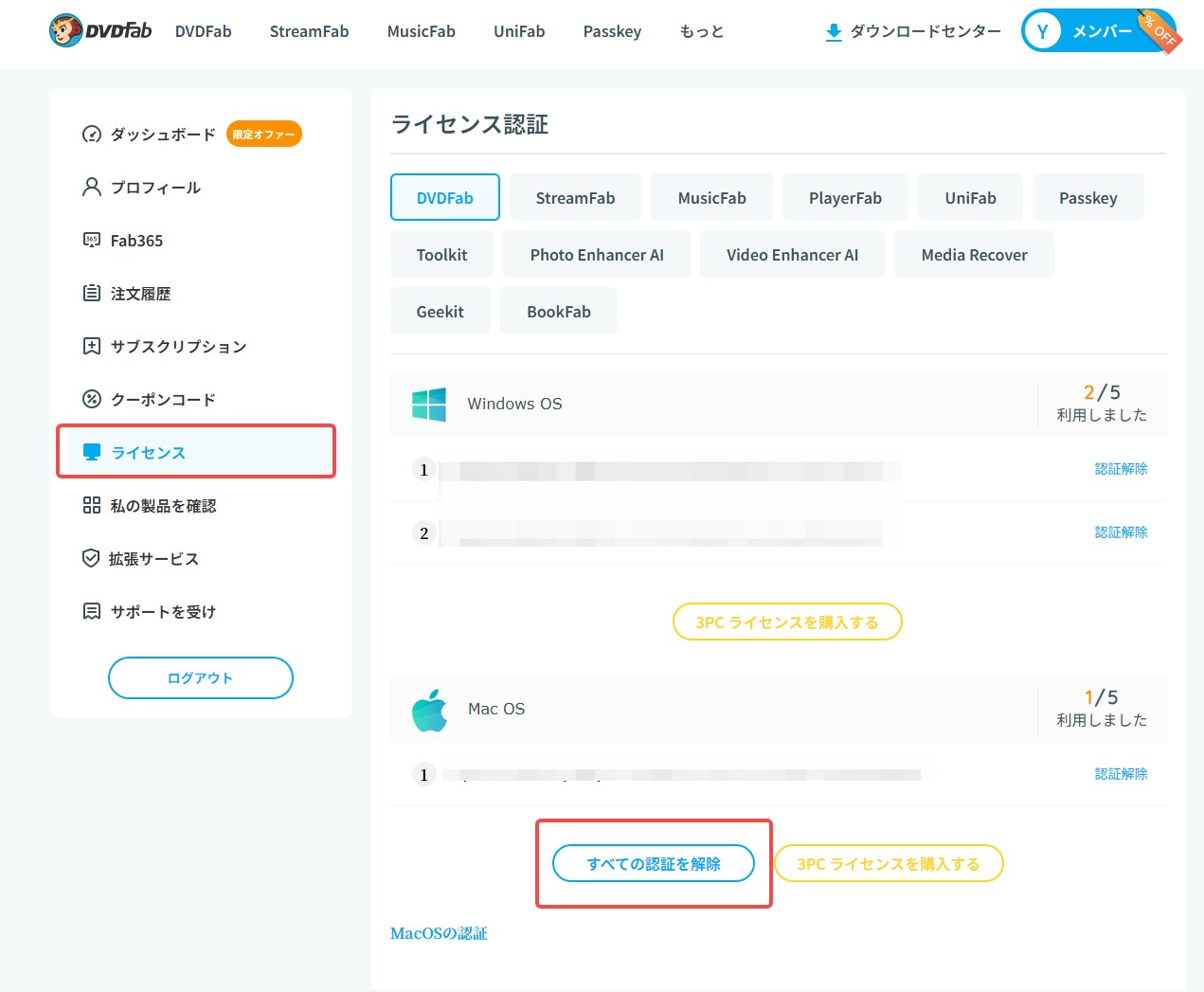This screenshot has height=992, width=1204.
Task: Click the ライセンス認証 page heading
Action: pyautogui.click(x=470, y=124)
